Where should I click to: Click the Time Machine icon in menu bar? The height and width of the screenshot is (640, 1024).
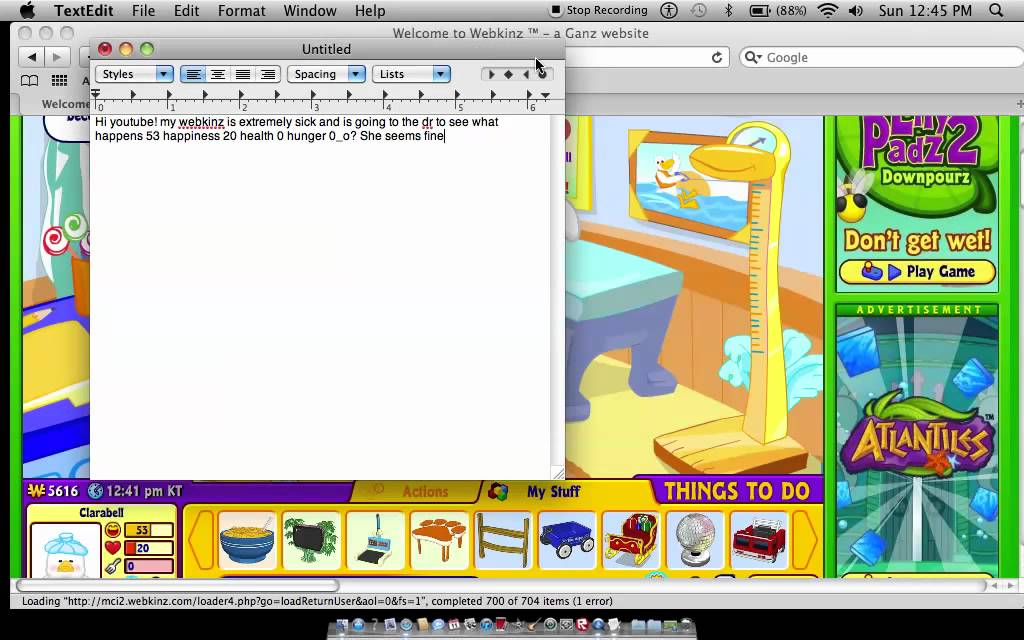click(698, 10)
